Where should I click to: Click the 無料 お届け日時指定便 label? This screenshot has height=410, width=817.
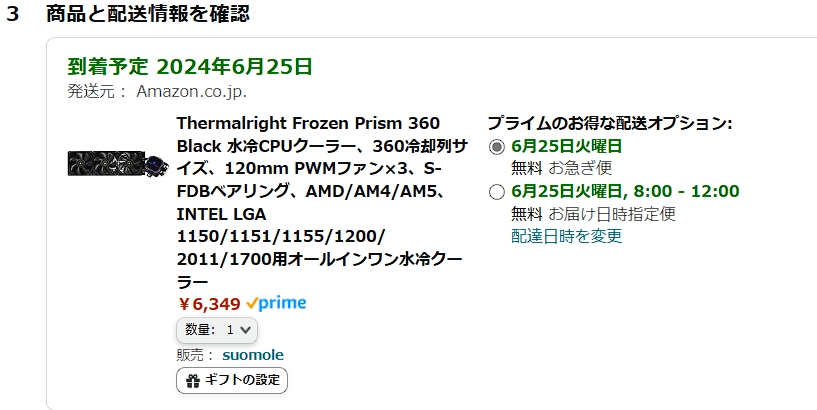tap(593, 213)
